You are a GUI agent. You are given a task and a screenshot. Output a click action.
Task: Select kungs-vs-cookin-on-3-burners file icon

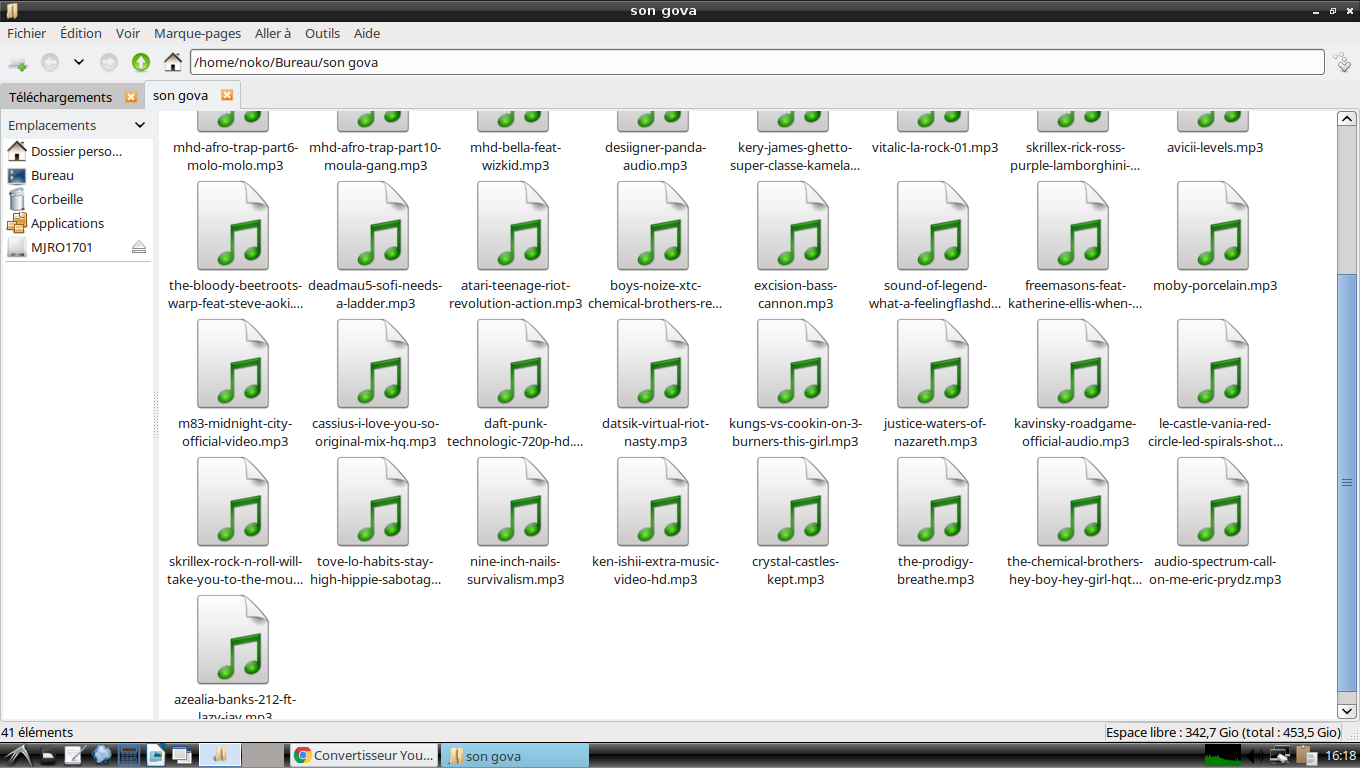tap(795, 364)
